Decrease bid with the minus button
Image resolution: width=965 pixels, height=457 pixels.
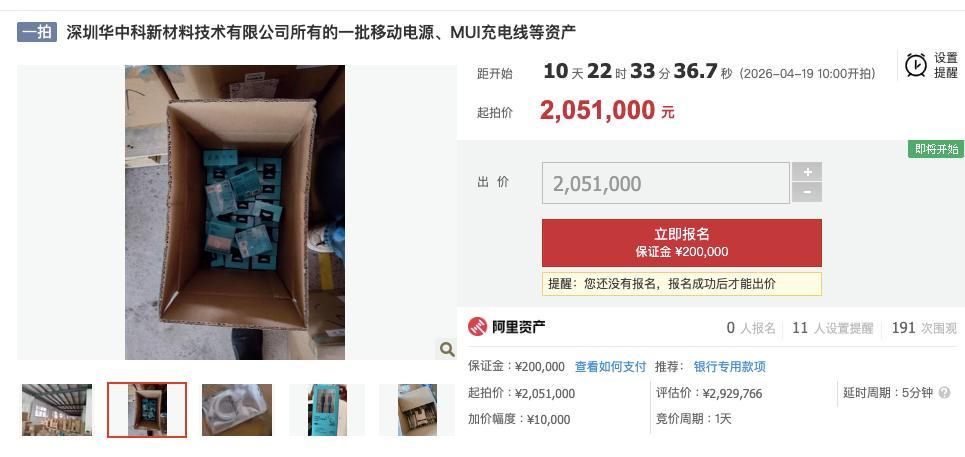[807, 193]
